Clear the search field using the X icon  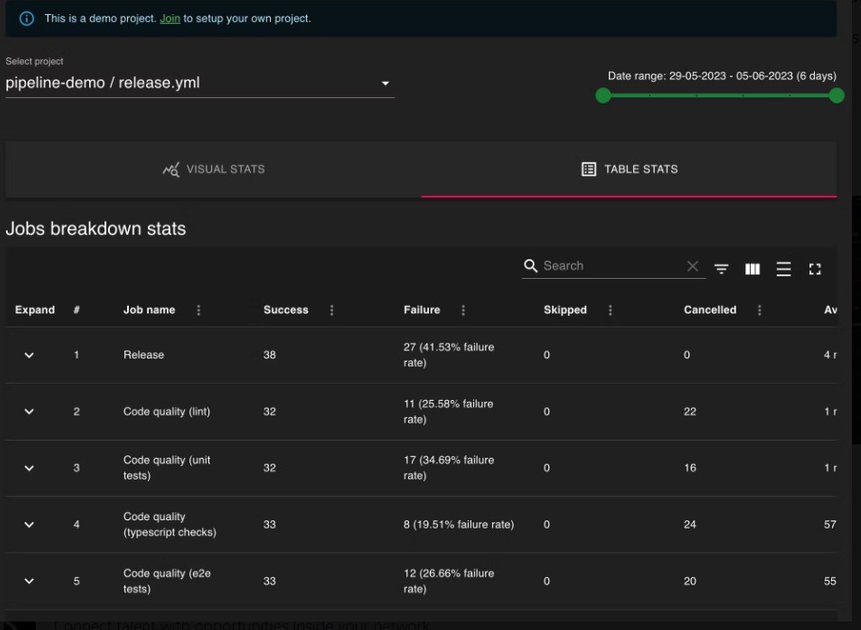point(692,265)
